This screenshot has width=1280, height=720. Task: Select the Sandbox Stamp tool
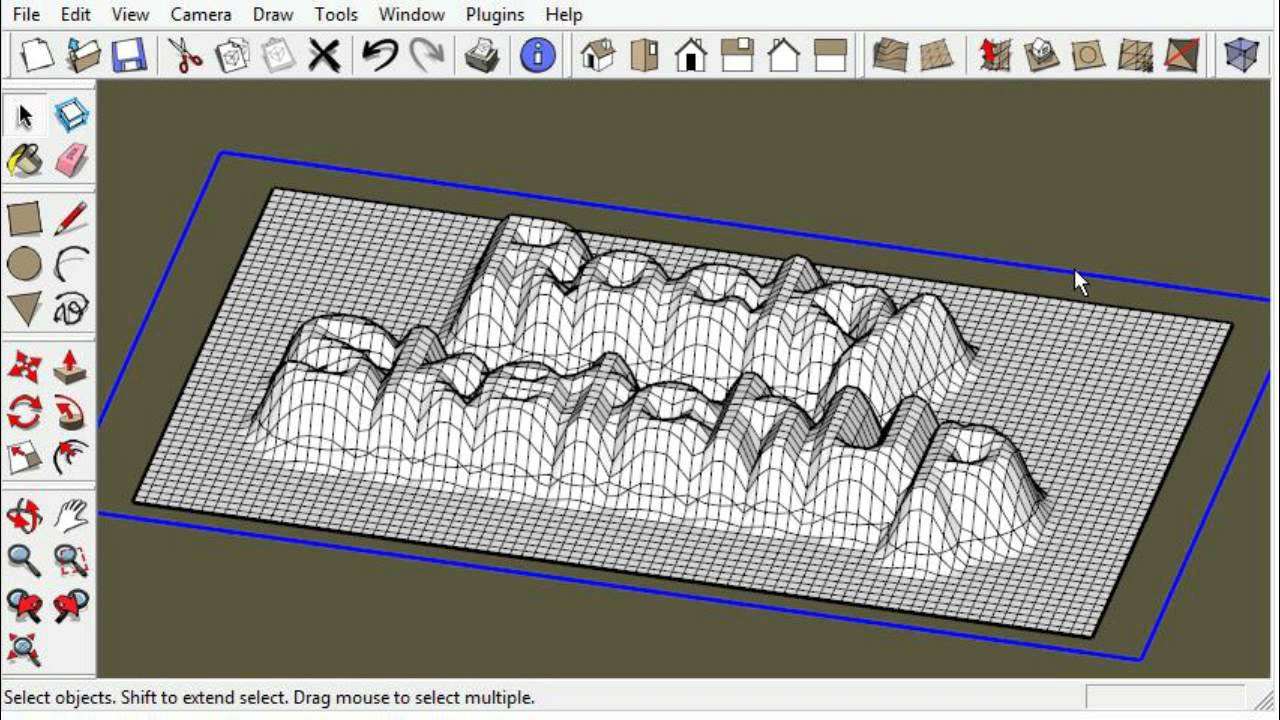(x=1041, y=55)
